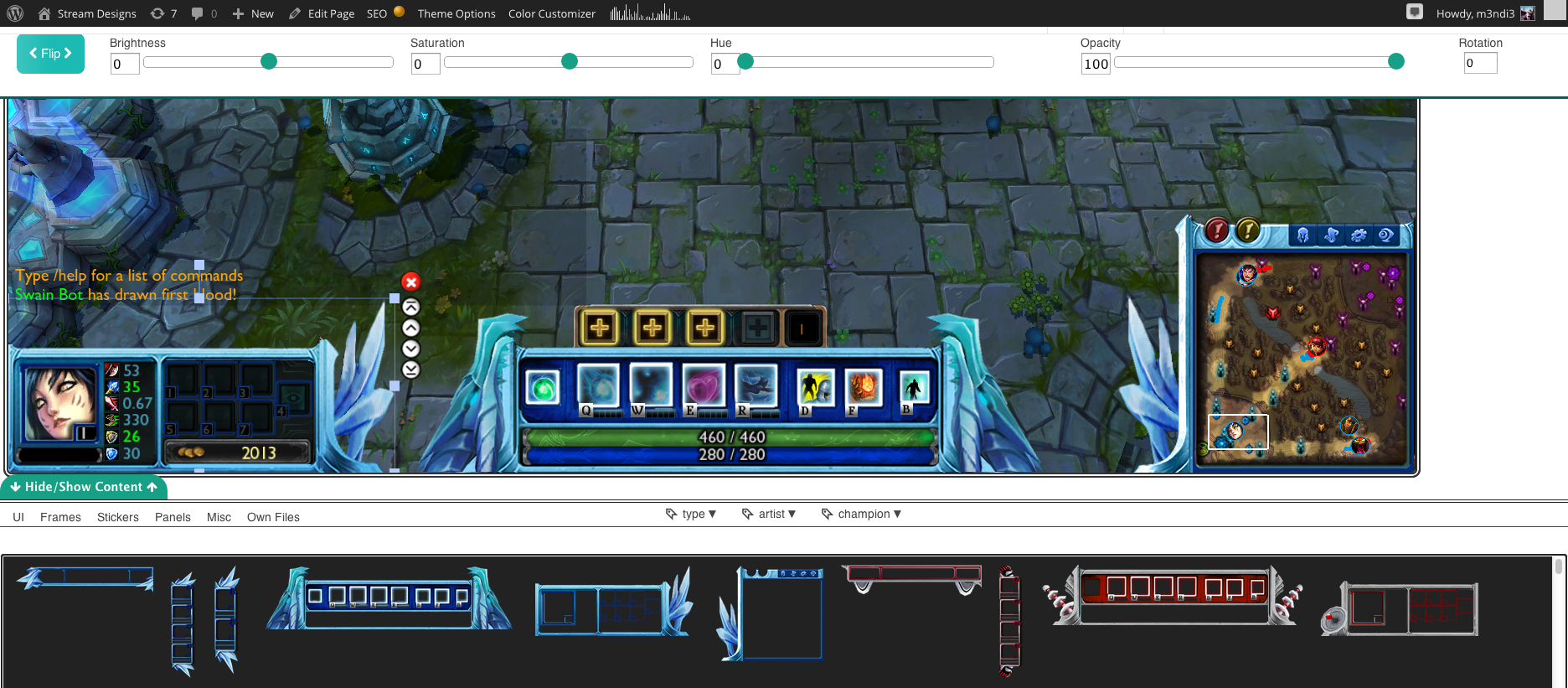Viewport: 1568px width, 688px height.
Task: Click the Opacity value field
Action: [x=1096, y=64]
